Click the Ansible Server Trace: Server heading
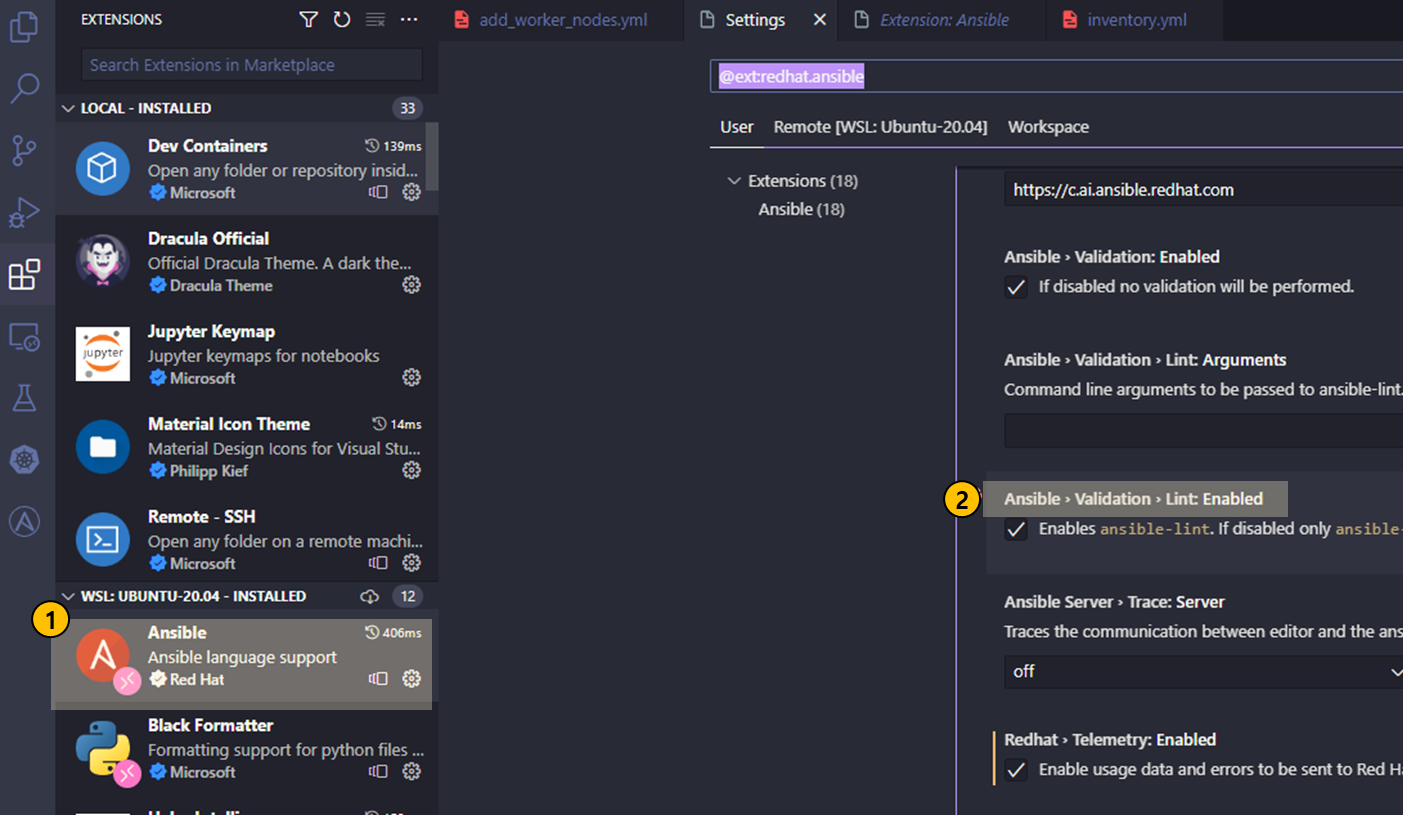 click(x=1114, y=602)
